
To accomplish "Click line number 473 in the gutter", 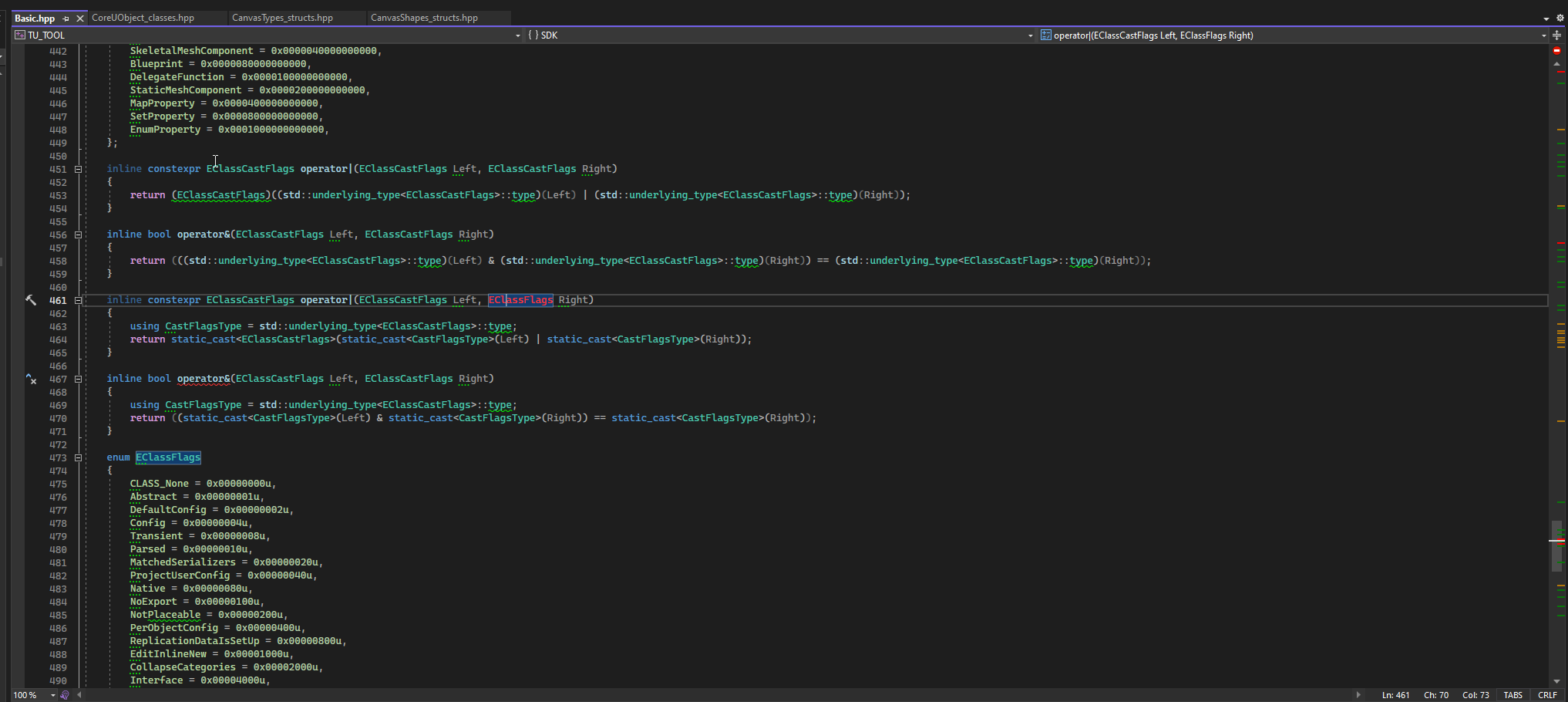I will point(58,458).
